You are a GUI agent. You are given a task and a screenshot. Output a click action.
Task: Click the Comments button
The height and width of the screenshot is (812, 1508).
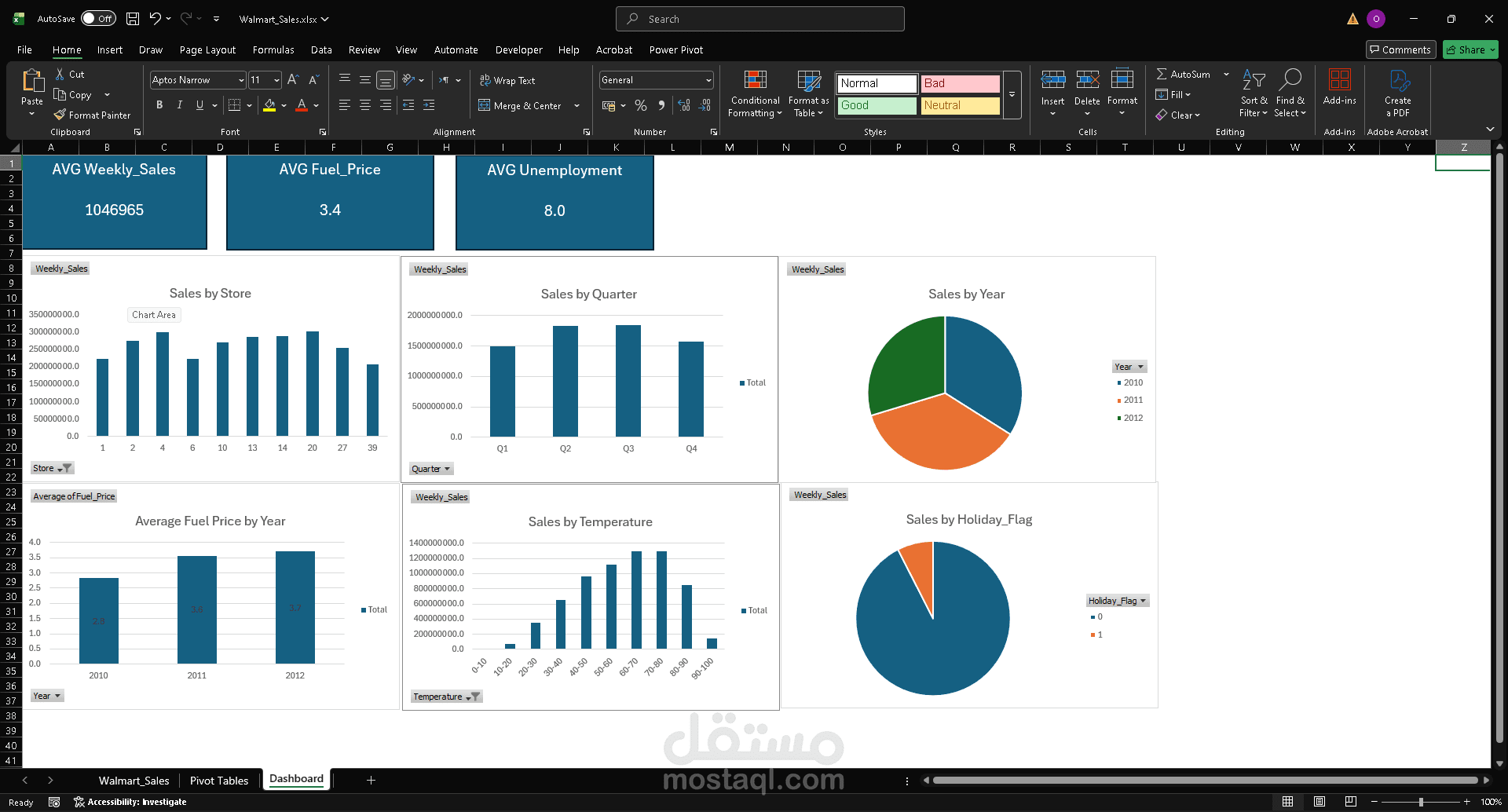[1400, 49]
